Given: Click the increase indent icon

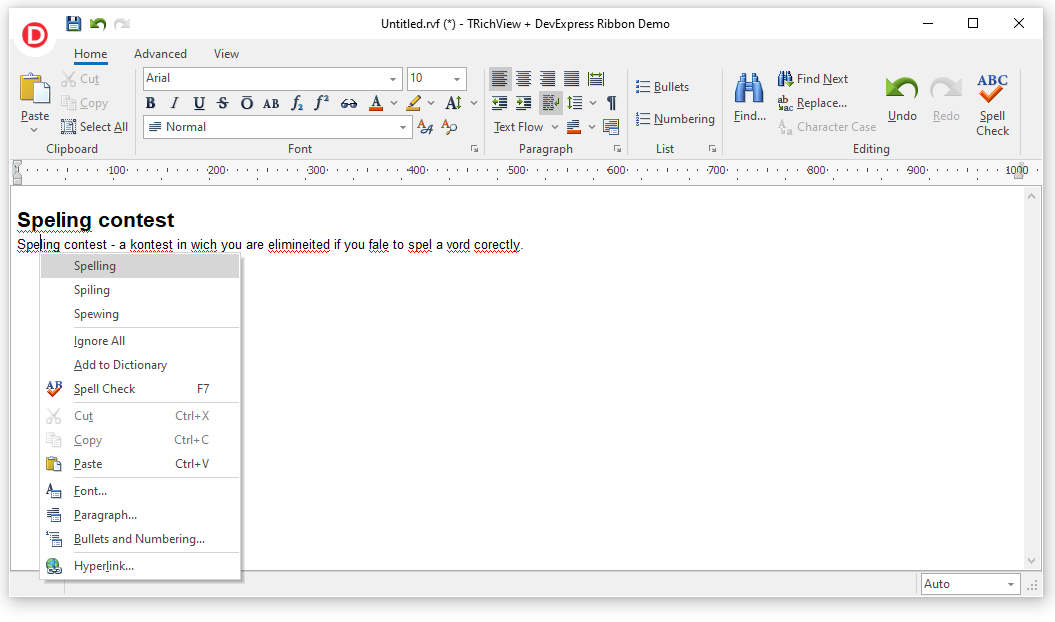Looking at the screenshot, I should [x=523, y=103].
